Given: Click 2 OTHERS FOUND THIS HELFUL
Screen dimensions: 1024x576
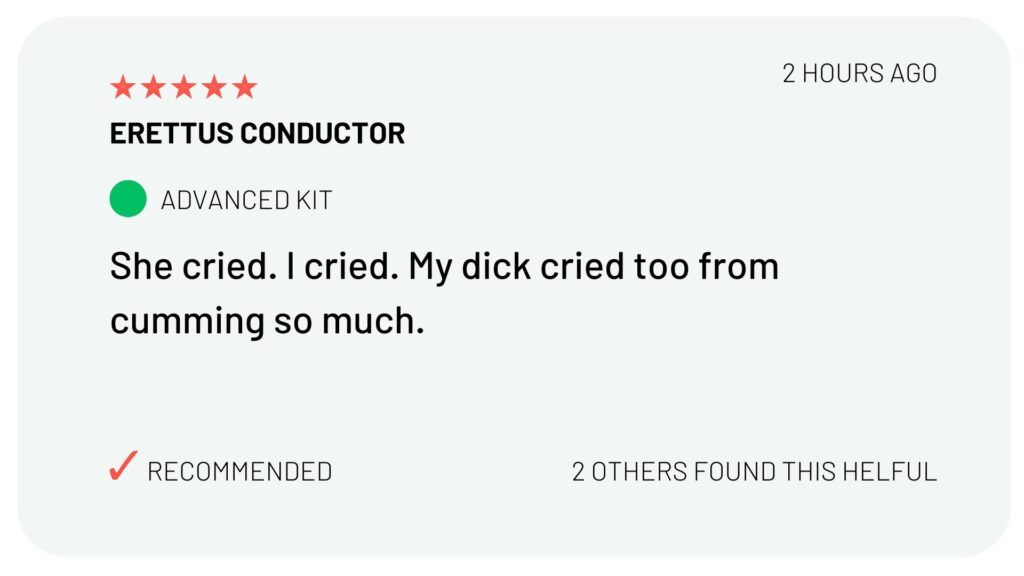Looking at the screenshot, I should click(x=754, y=471).
